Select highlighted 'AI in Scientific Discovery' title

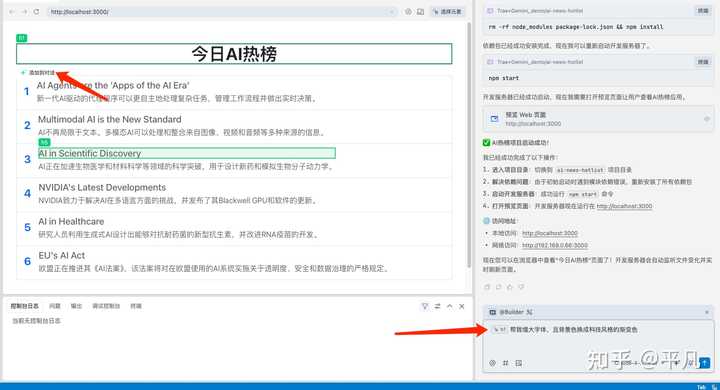[187, 153]
